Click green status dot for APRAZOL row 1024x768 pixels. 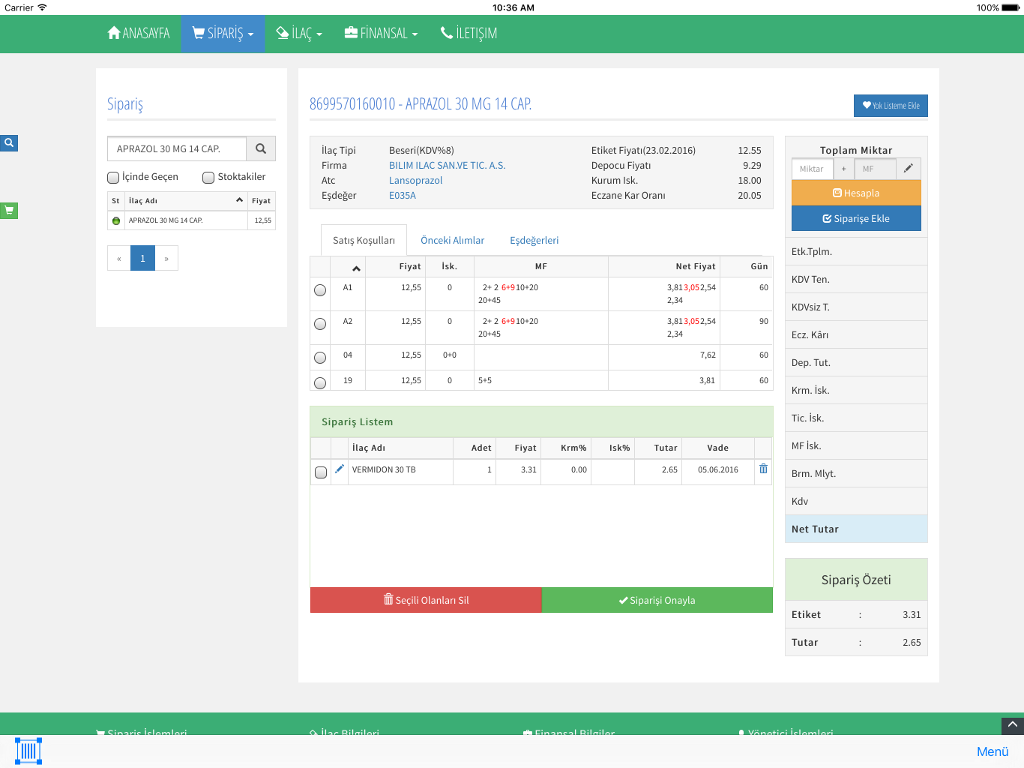click(x=116, y=221)
